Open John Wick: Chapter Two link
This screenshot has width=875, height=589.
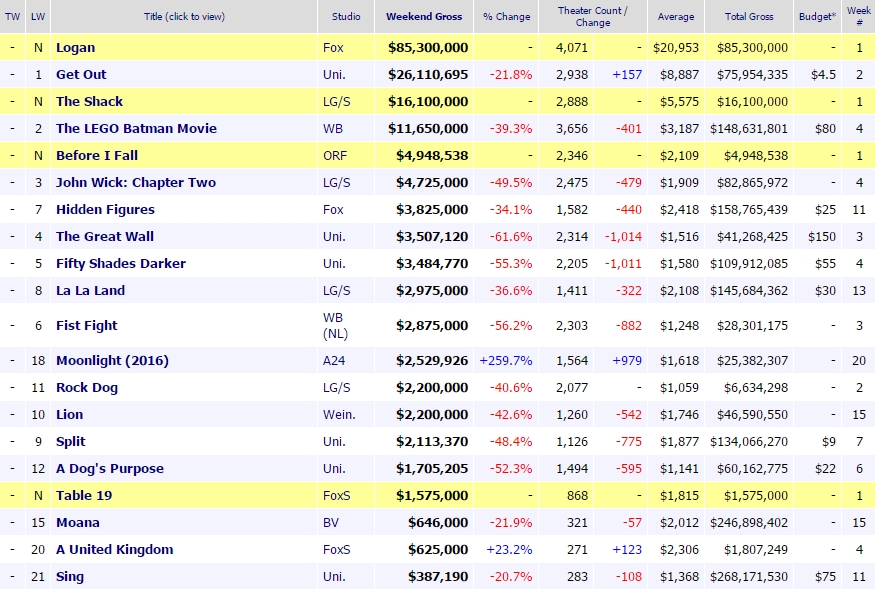click(x=136, y=183)
